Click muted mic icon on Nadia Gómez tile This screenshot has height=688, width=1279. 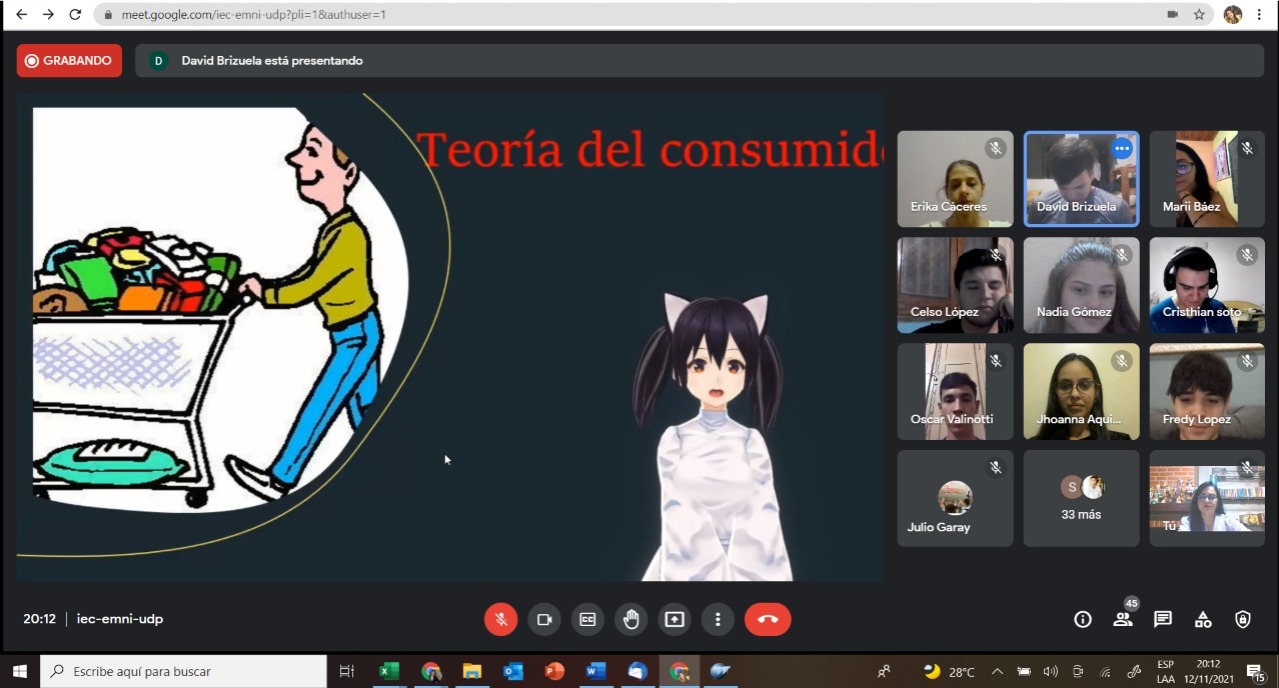[x=1121, y=255]
